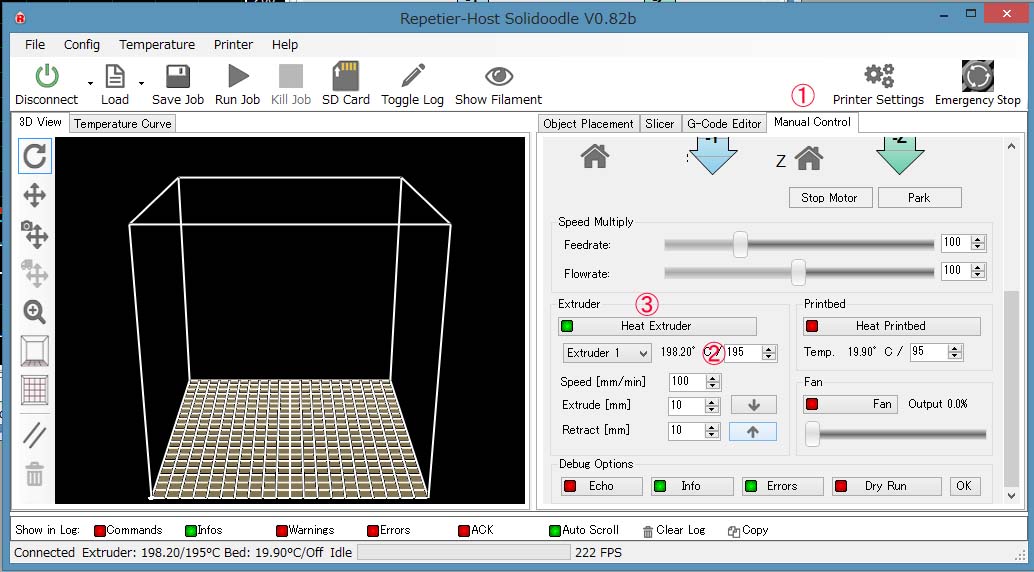Expand the Disconnect dropdown arrow
Image resolution: width=1034 pixels, height=572 pixels.
[x=90, y=83]
